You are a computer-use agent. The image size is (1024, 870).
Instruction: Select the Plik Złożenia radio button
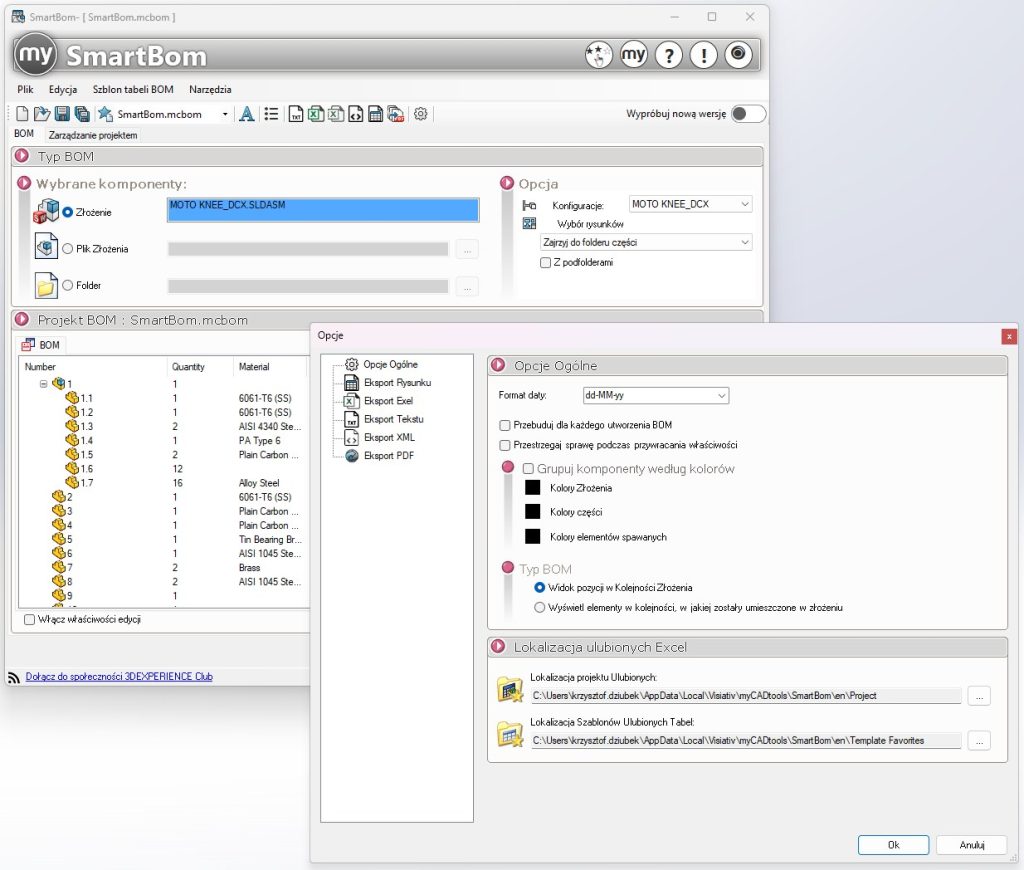(67, 249)
